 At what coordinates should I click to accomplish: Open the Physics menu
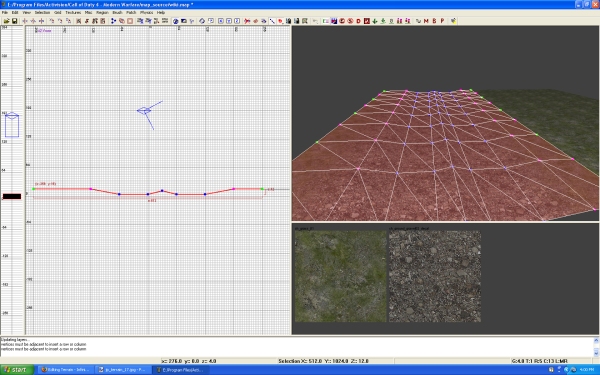tap(146, 13)
